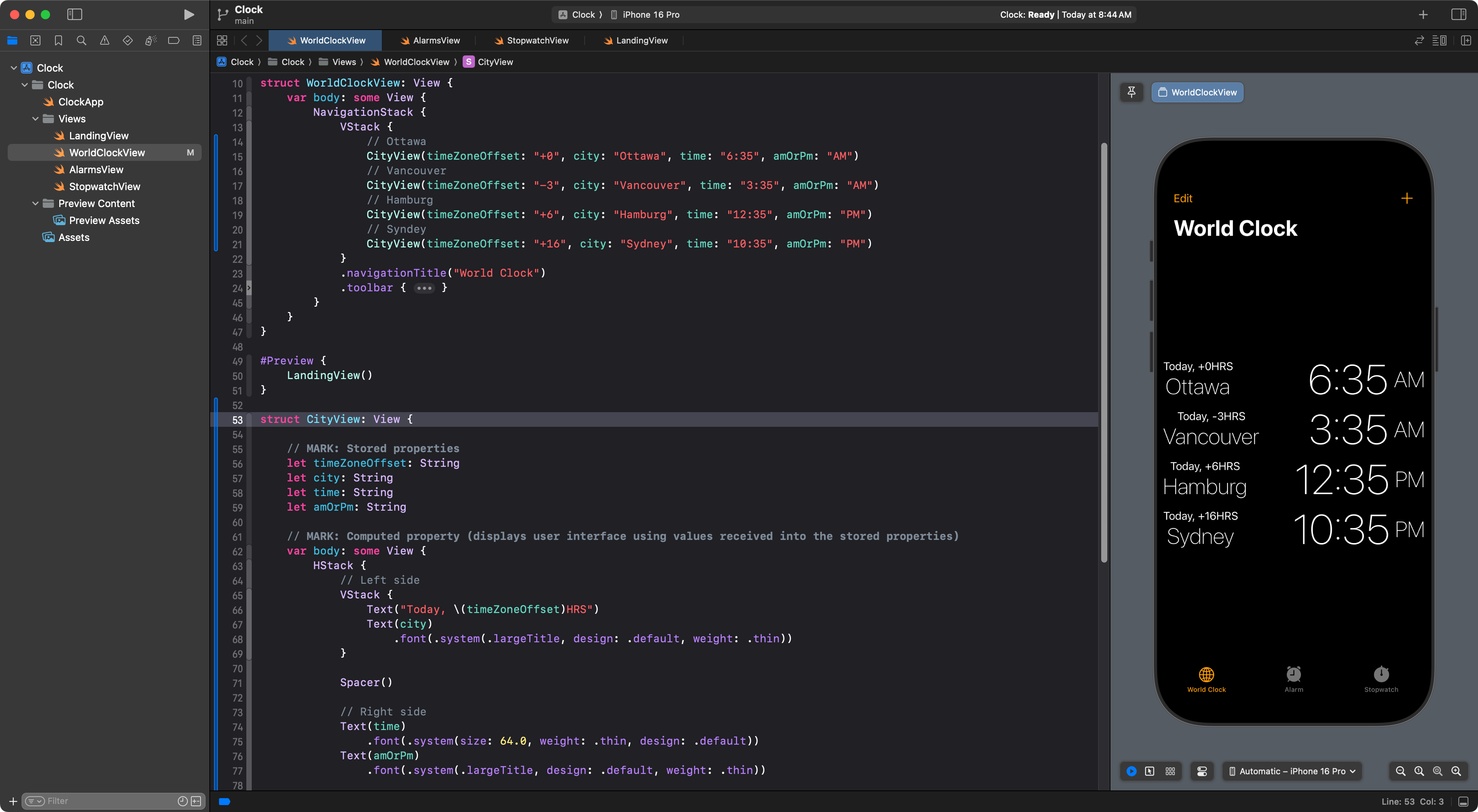Viewport: 1478px width, 812px height.
Task: Collapse the Preview Content folder
Action: pos(35,203)
